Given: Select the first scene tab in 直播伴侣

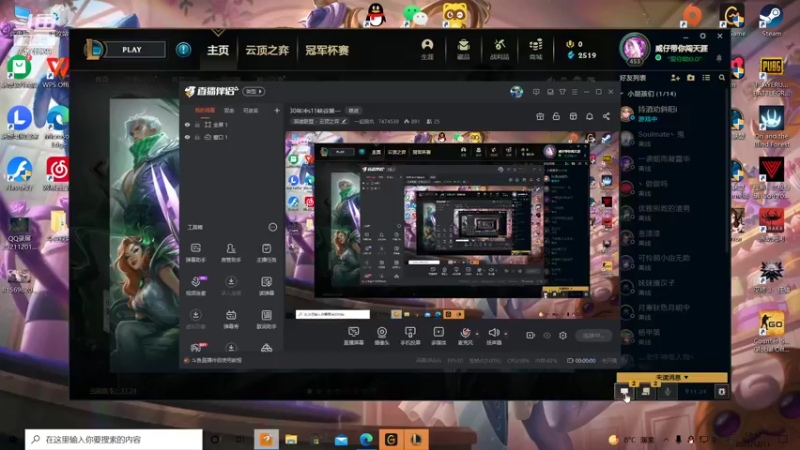Looking at the screenshot, I should pos(205,110).
